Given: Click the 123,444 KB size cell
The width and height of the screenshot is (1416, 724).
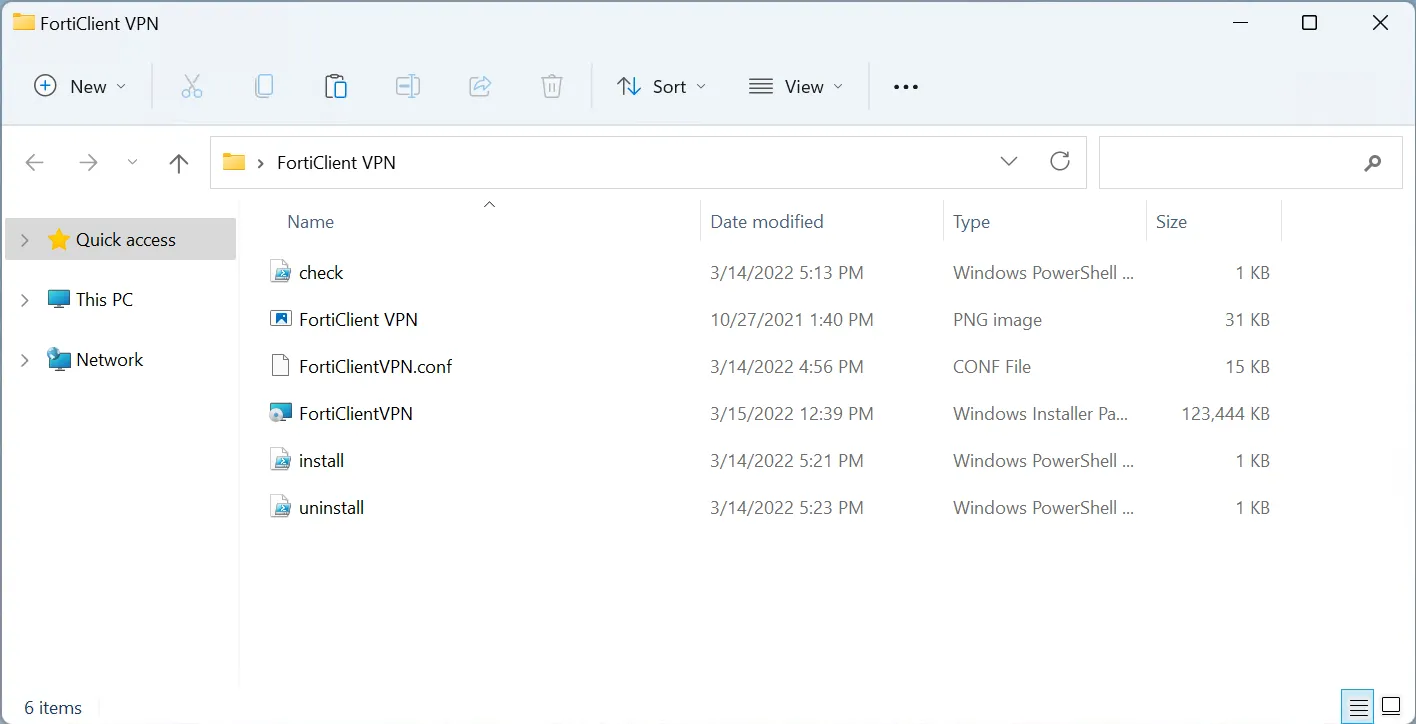Looking at the screenshot, I should pyautogui.click(x=1225, y=413).
